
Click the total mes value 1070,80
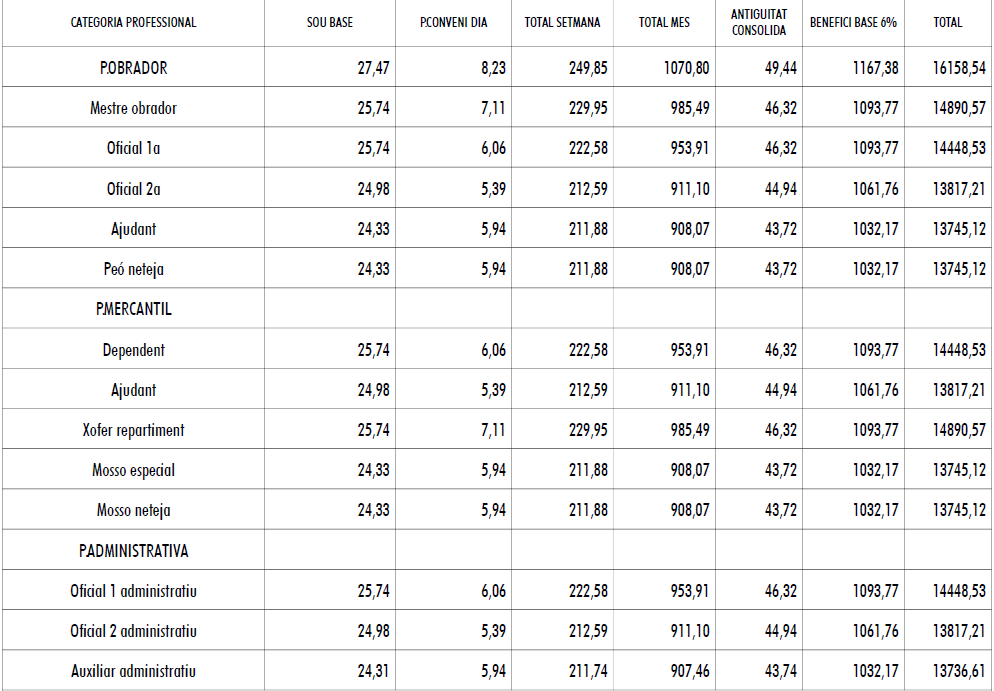click(x=686, y=69)
